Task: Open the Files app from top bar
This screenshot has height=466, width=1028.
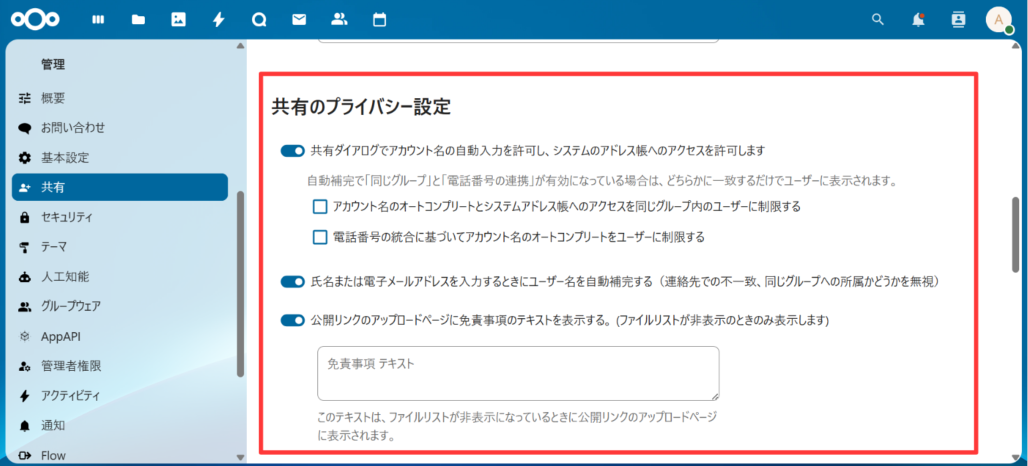Action: [x=138, y=19]
